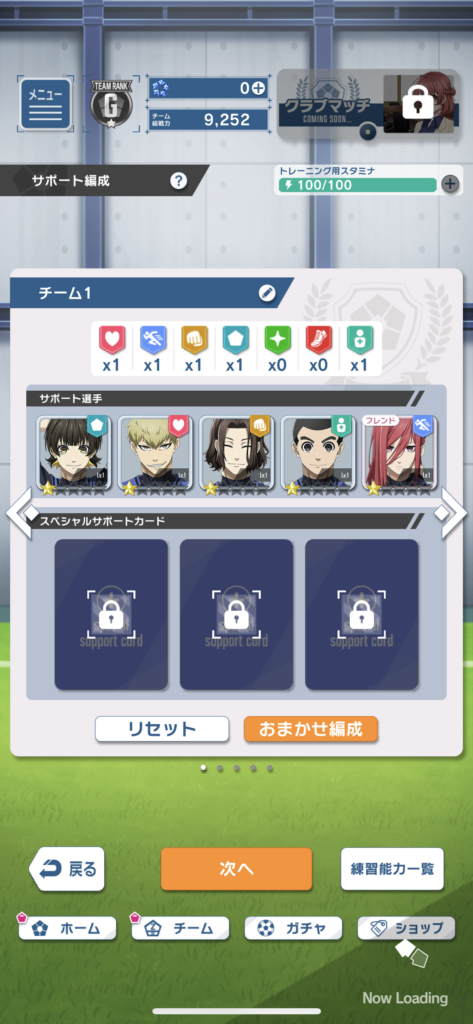This screenshot has height=1024, width=473.
Task: Tap the locked クラブマッチ banner
Action: (x=368, y=104)
